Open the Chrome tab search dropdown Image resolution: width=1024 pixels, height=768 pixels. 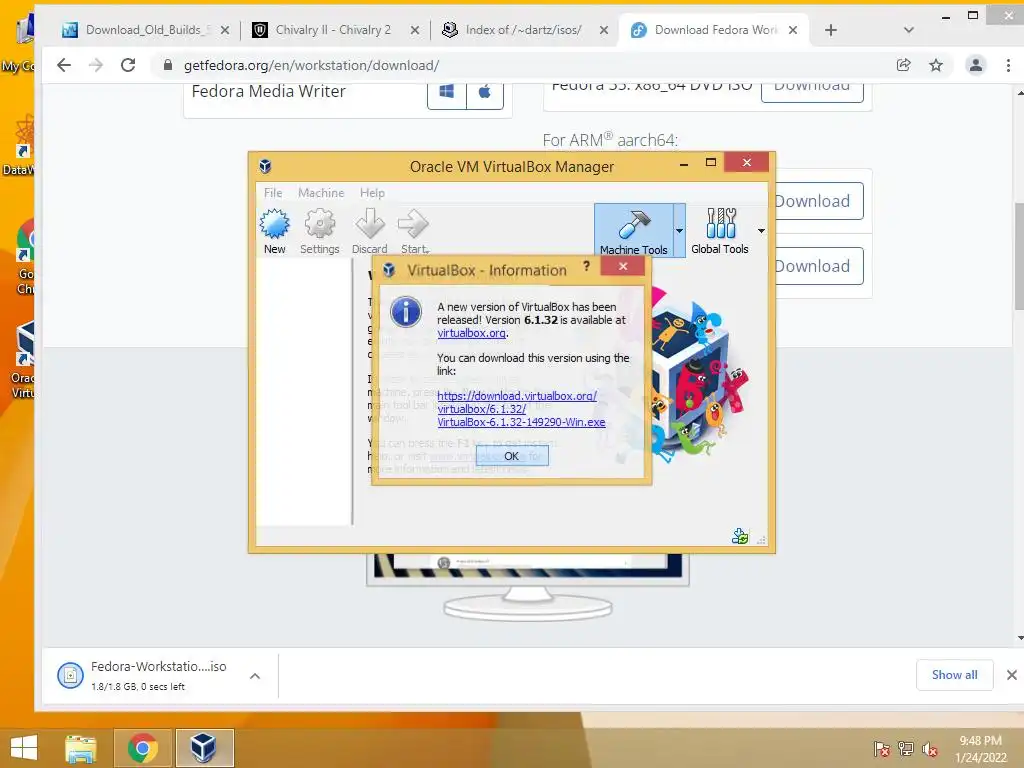[x=908, y=30]
